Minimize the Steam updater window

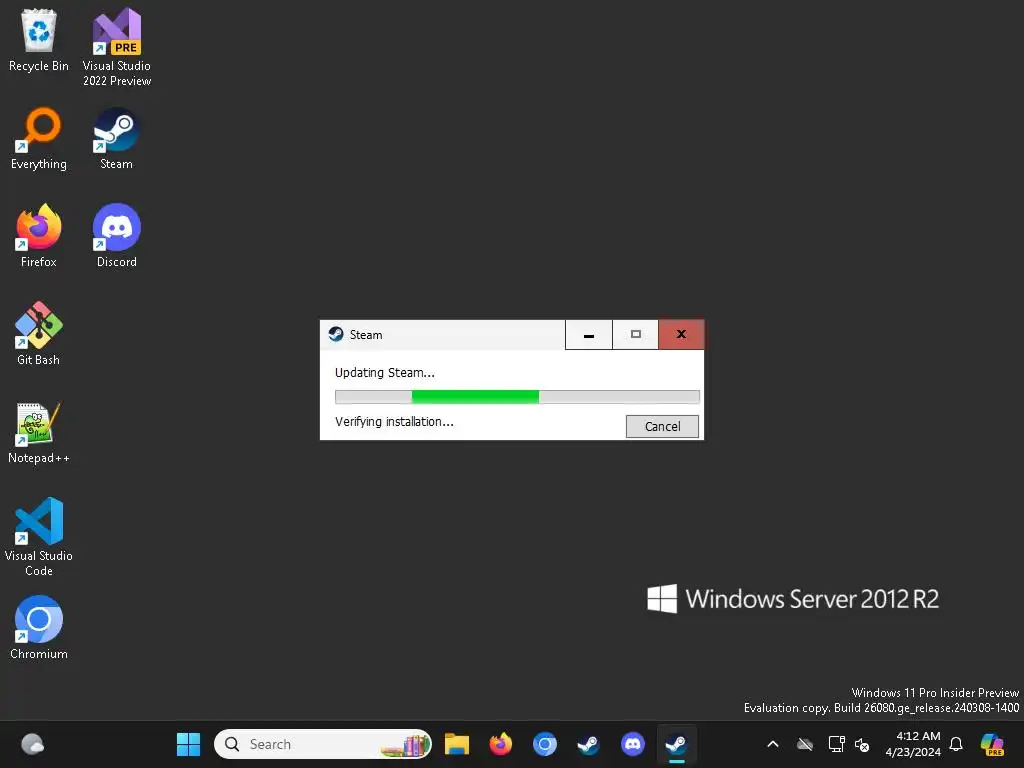tap(588, 334)
